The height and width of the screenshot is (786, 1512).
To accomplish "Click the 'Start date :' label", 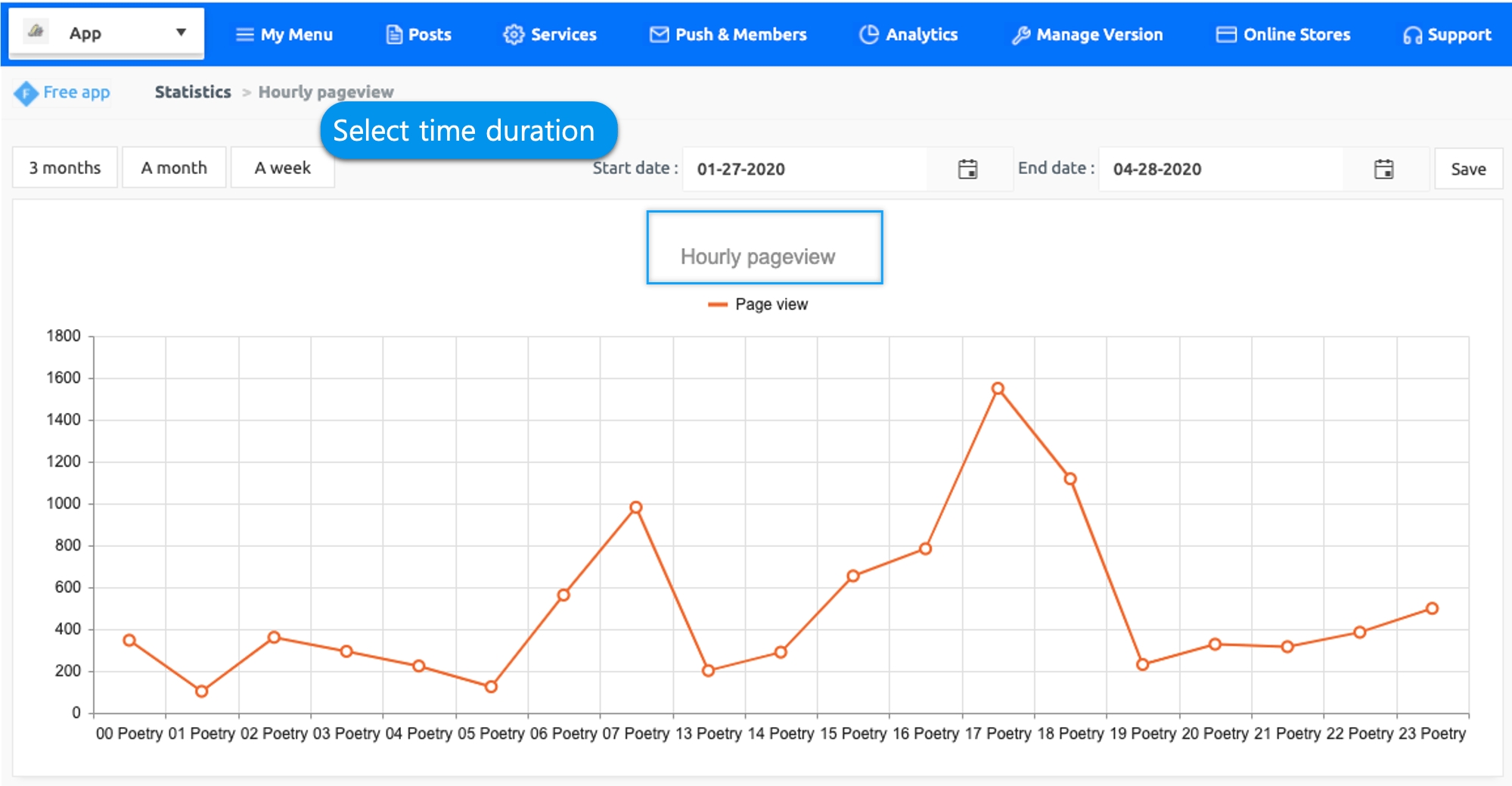I will pyautogui.click(x=635, y=168).
